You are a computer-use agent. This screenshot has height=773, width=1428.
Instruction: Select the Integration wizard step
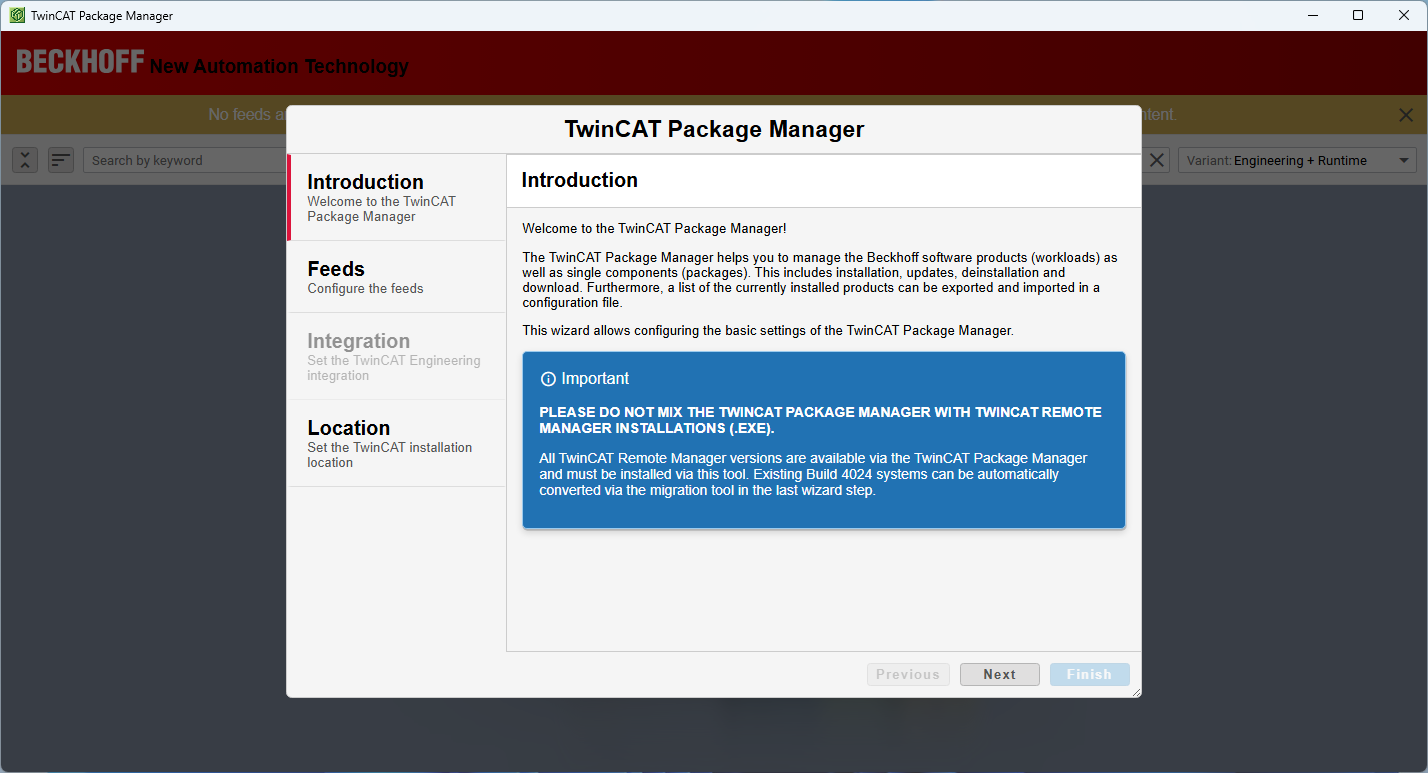397,357
